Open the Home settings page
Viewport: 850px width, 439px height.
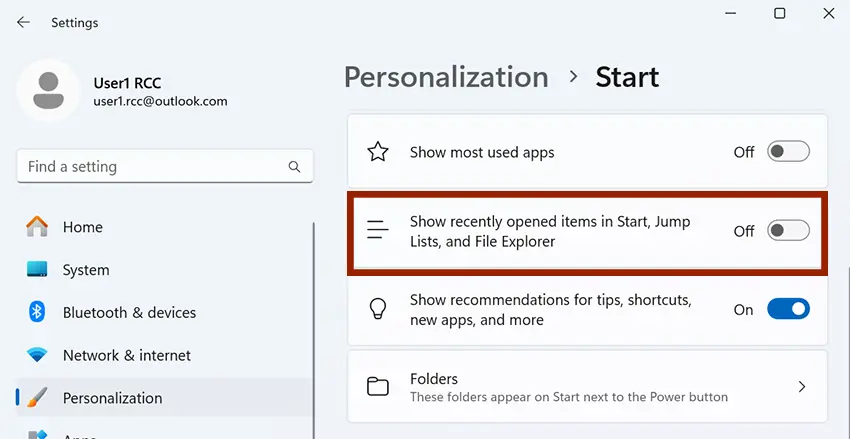click(x=164, y=227)
